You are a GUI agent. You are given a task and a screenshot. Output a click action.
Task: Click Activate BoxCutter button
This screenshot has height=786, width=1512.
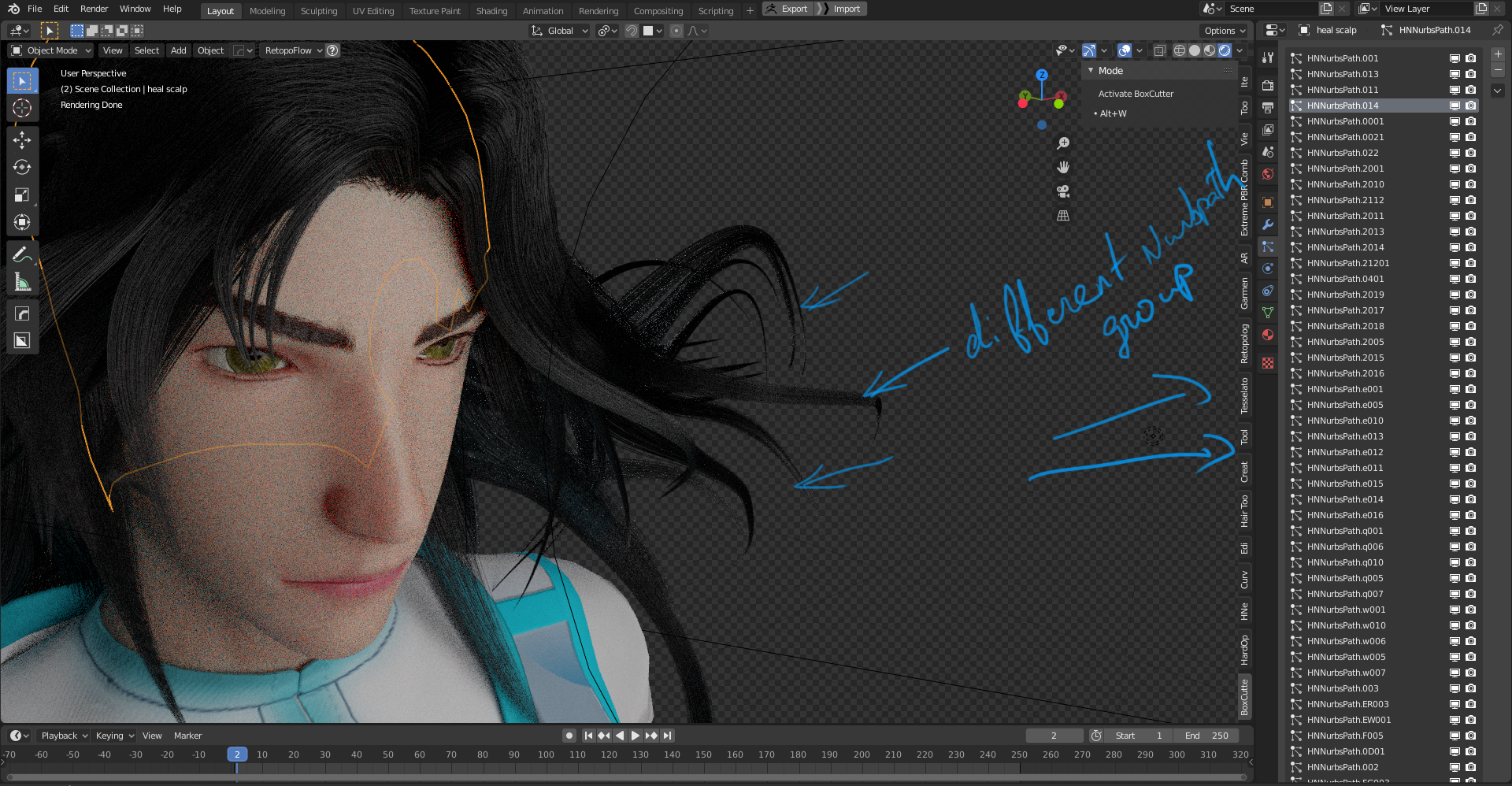pyautogui.click(x=1136, y=94)
